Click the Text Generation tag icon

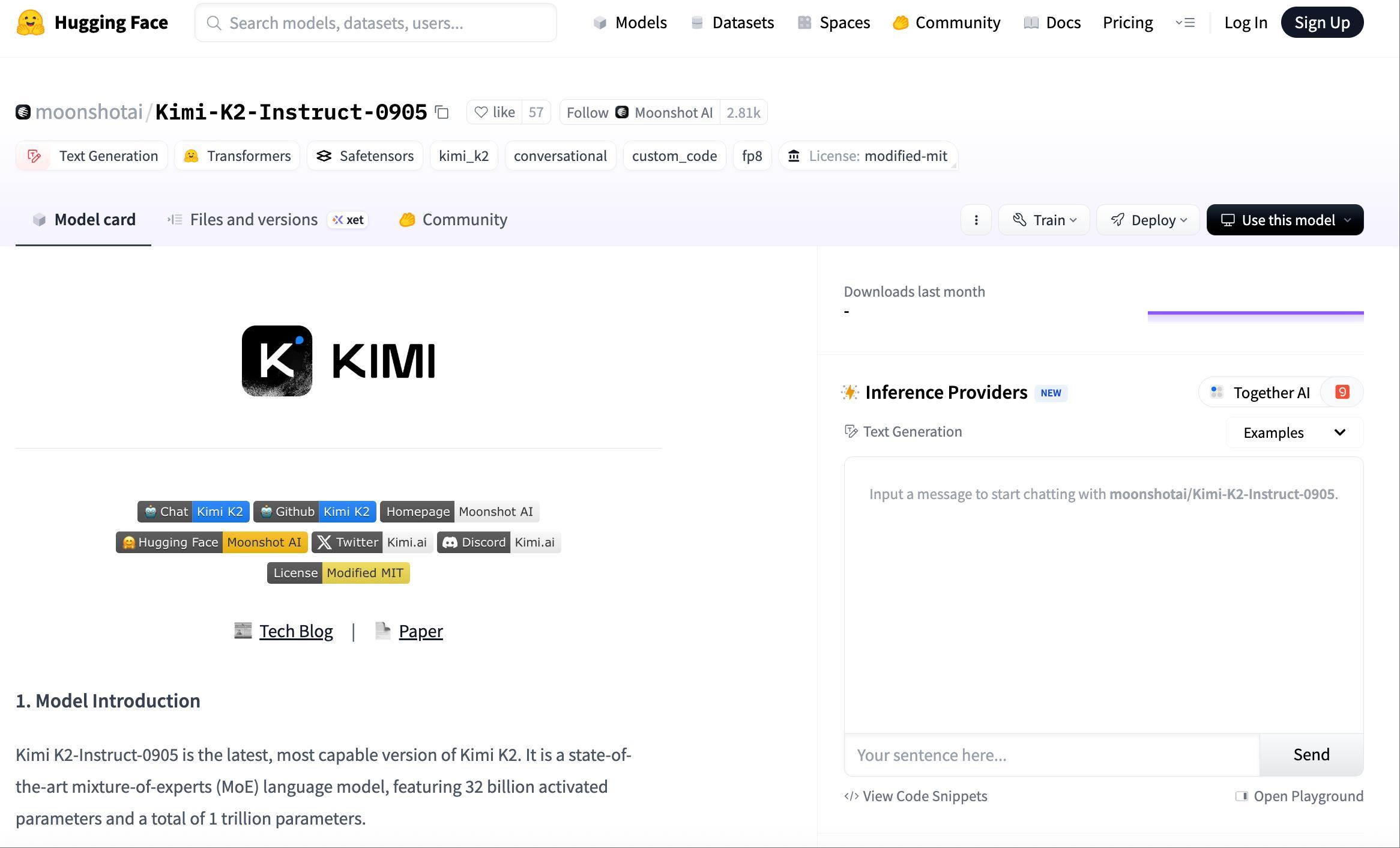pyautogui.click(x=34, y=156)
